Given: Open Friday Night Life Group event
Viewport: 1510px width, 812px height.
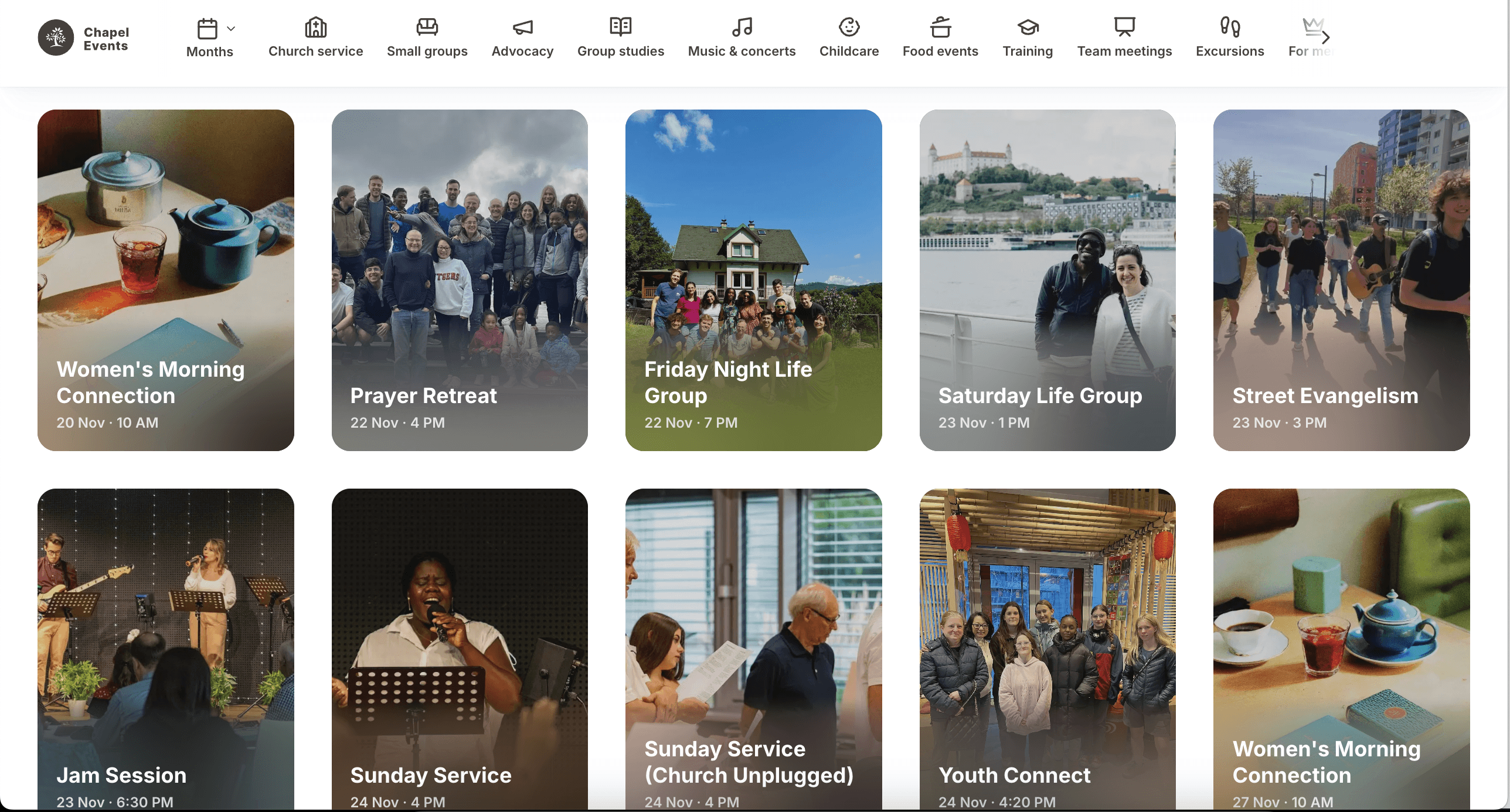Looking at the screenshot, I should point(753,280).
